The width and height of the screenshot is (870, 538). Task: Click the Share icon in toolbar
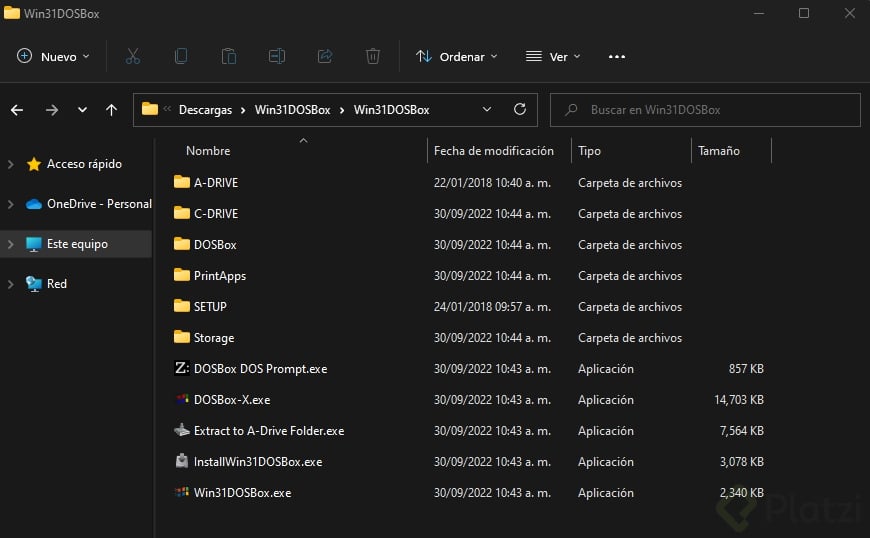pos(325,56)
